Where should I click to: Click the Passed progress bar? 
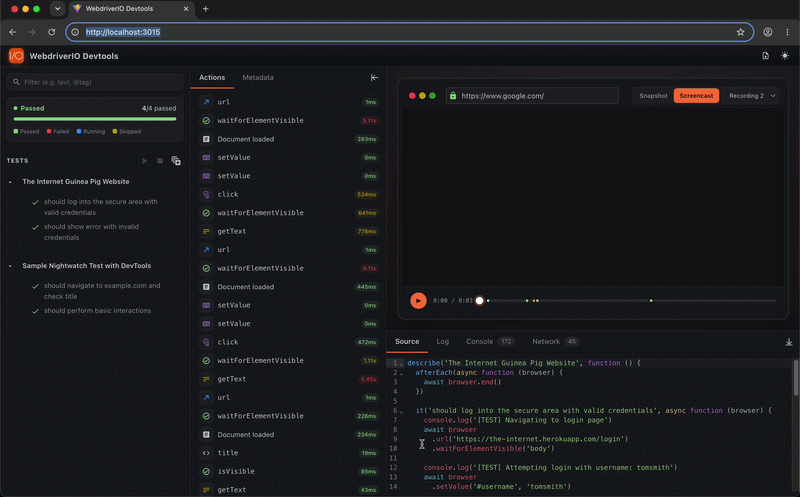[x=95, y=119]
